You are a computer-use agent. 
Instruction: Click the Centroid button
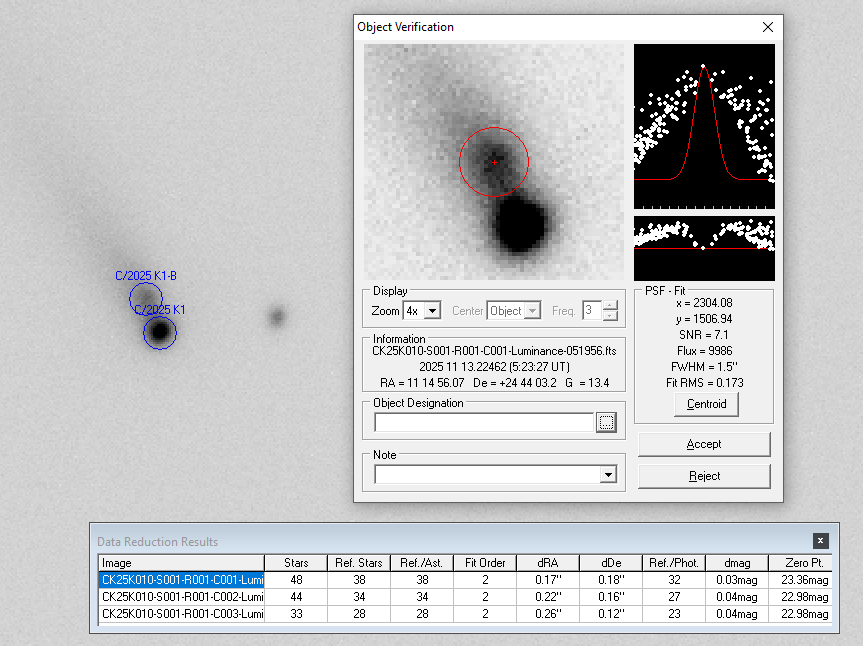[705, 404]
